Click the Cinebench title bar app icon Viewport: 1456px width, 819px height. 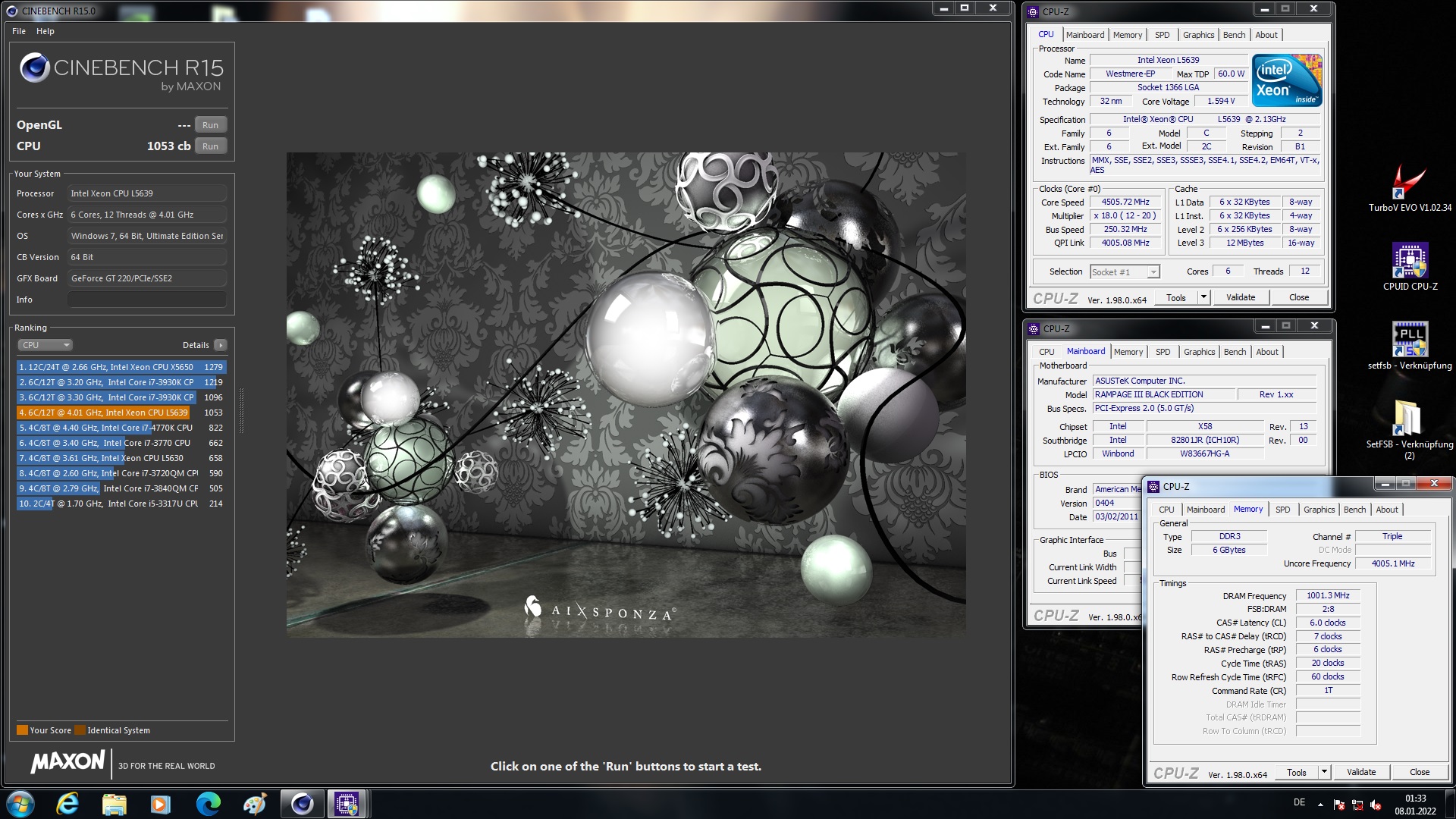(x=13, y=11)
